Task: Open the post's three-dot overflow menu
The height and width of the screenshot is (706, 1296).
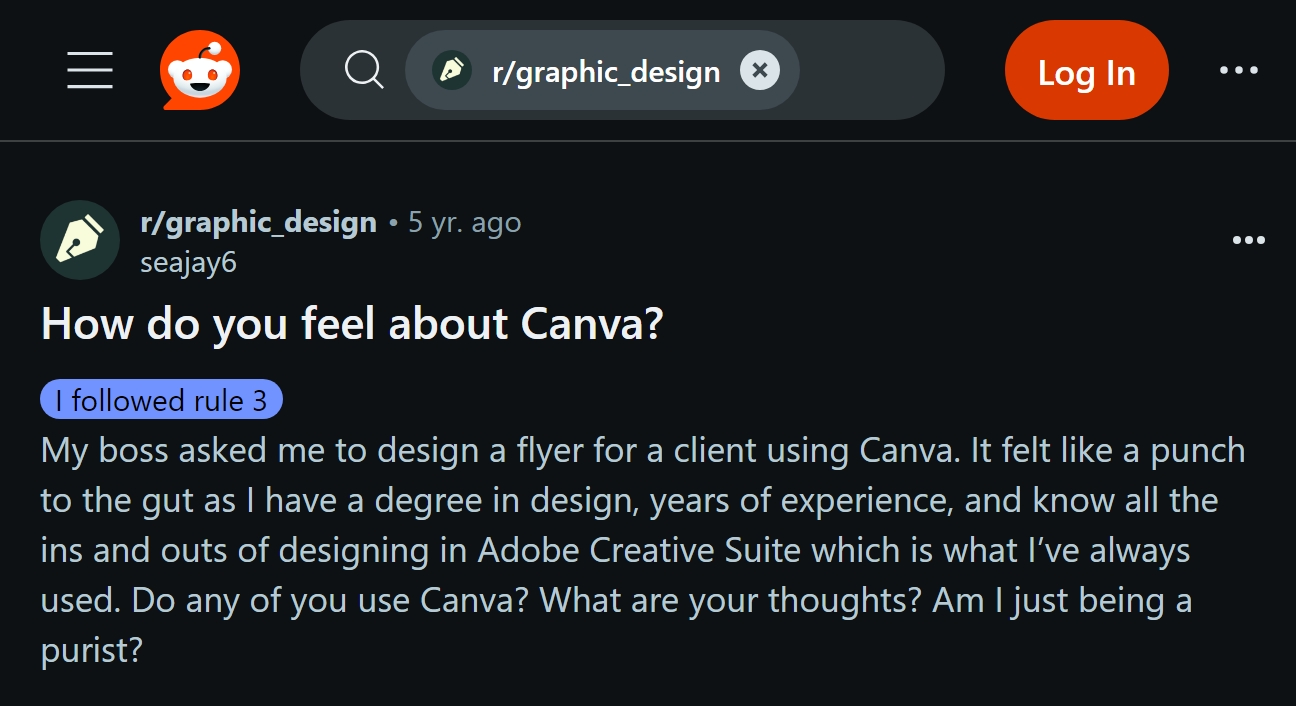Action: [x=1249, y=240]
